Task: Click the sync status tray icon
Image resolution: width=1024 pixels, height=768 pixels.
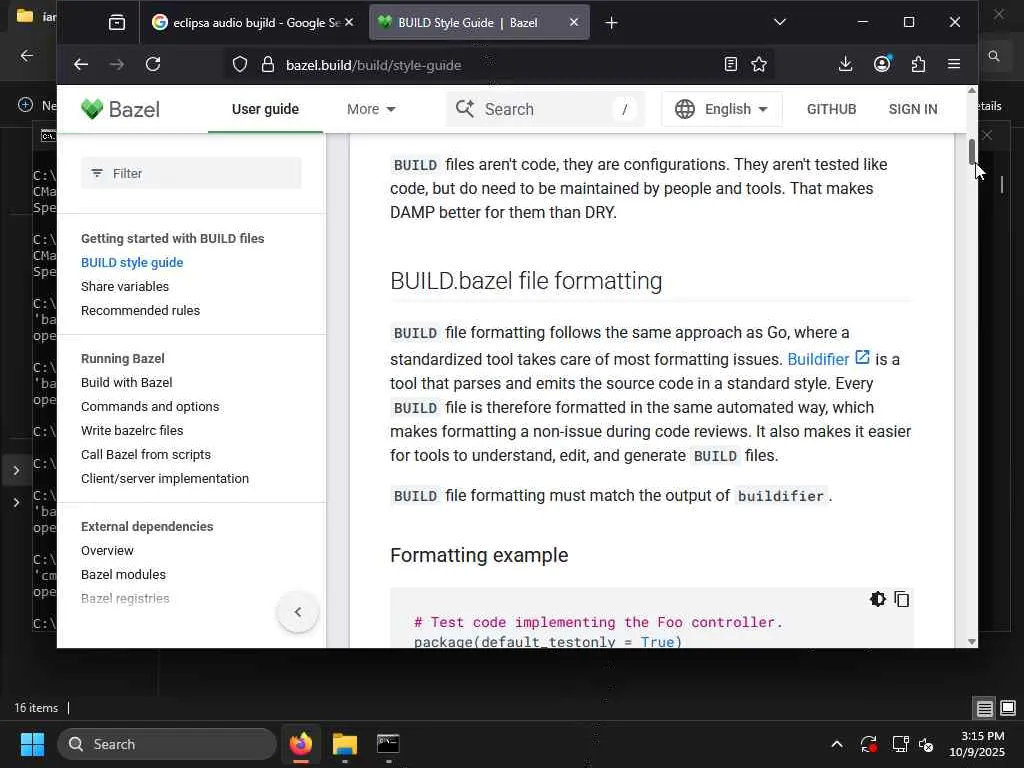Action: 869,744
